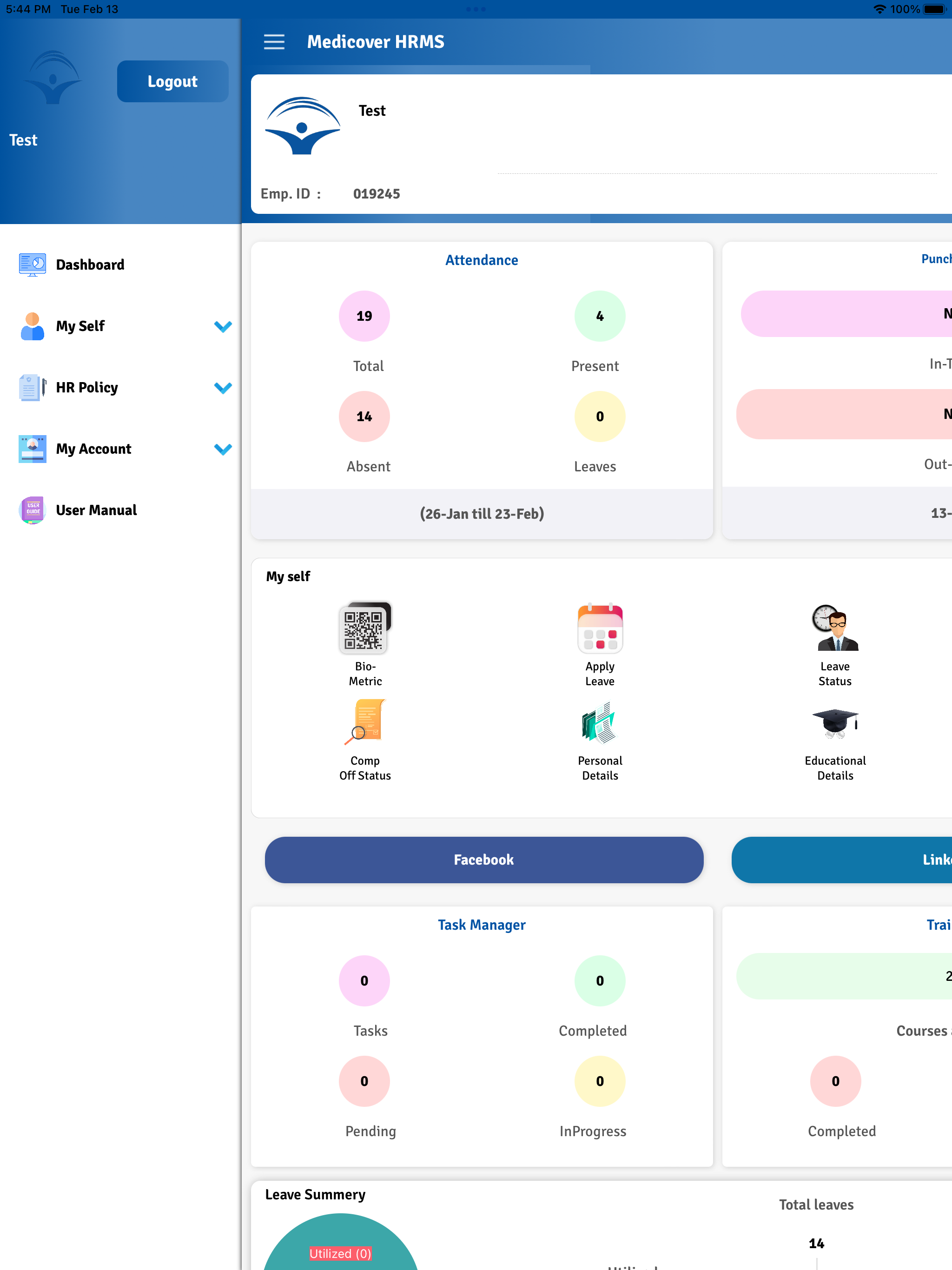
Task: Tap the Total attendance count 19
Action: [x=364, y=316]
